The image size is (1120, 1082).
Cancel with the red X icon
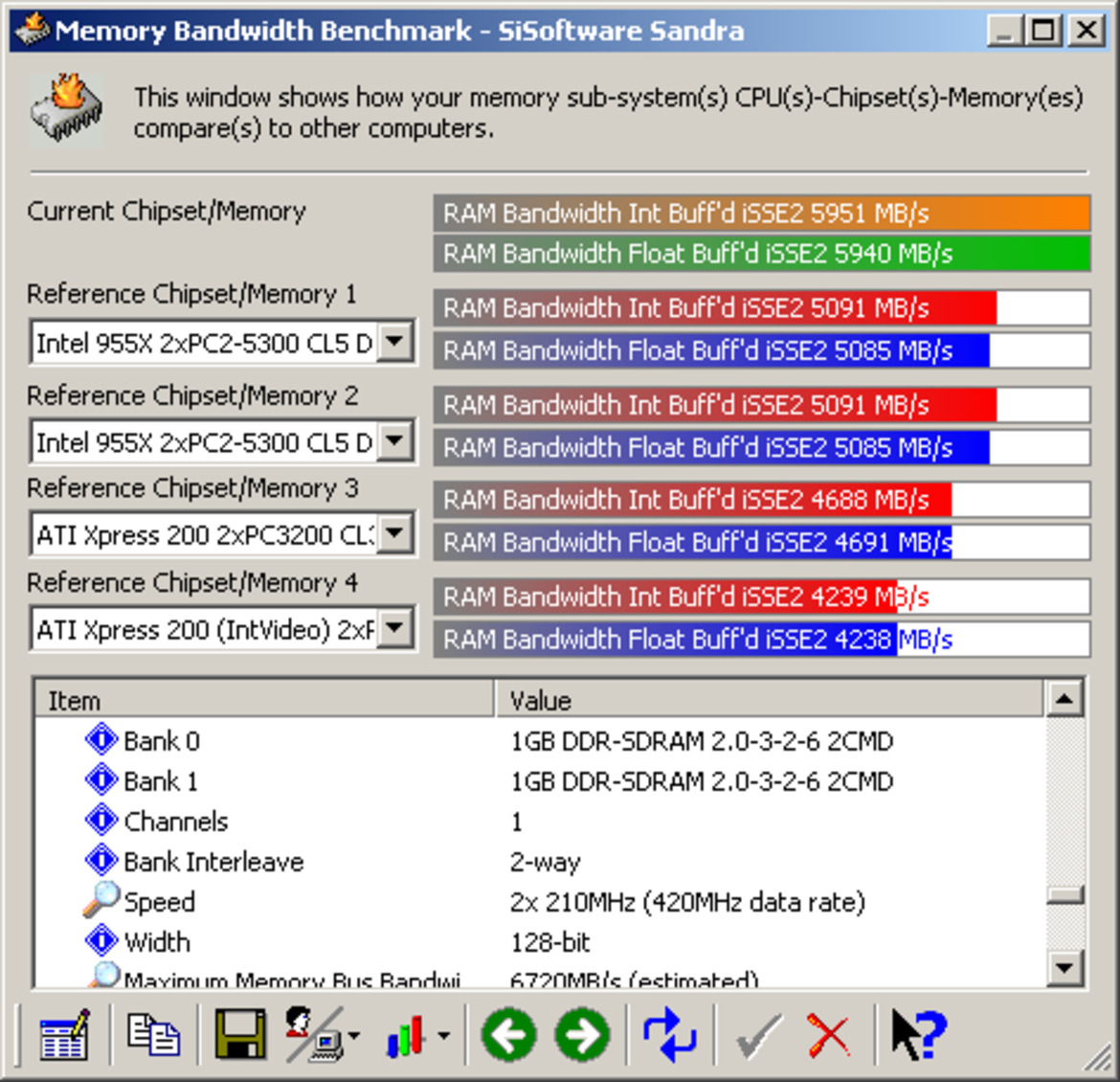pos(829,1035)
